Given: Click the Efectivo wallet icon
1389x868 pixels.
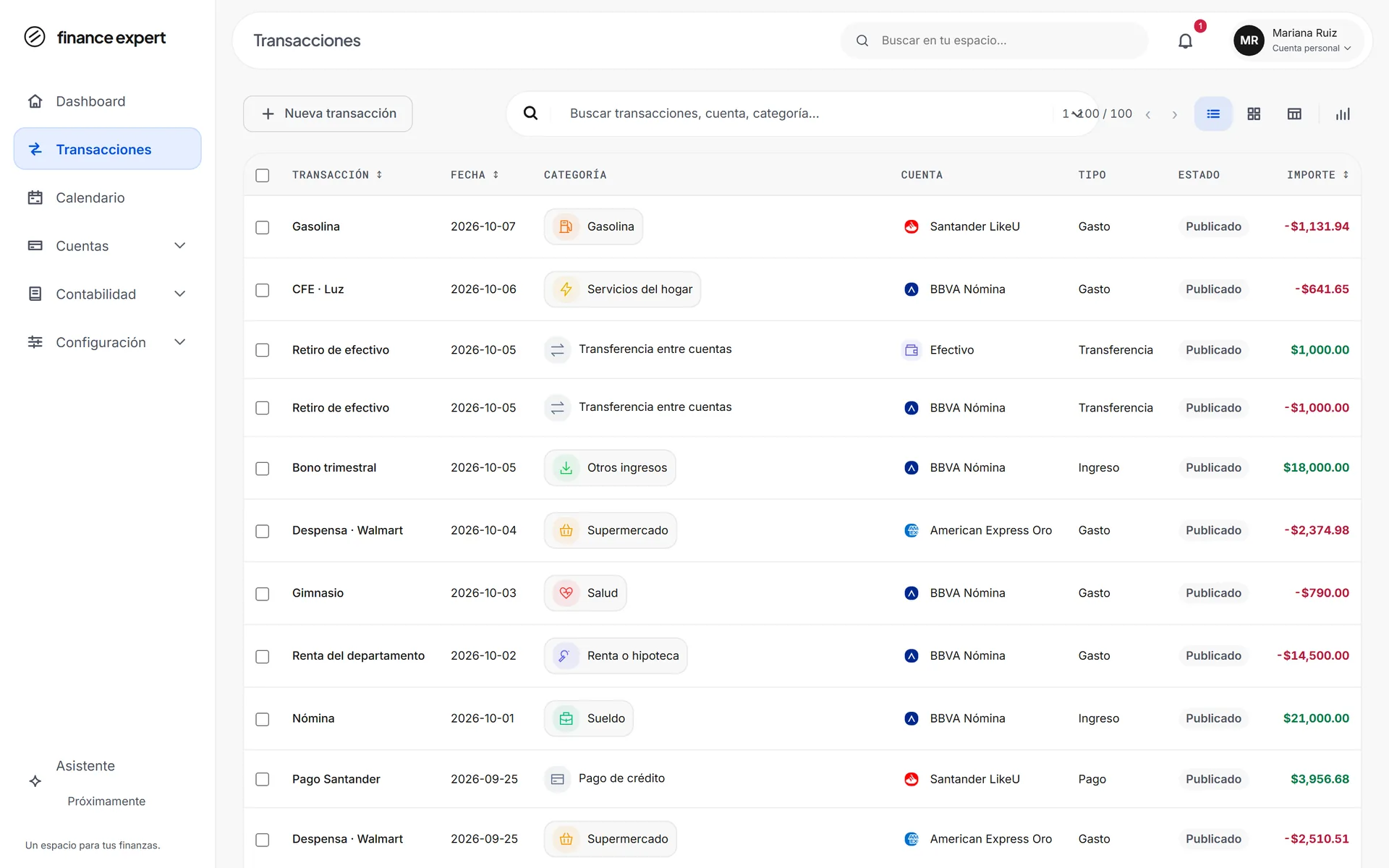Looking at the screenshot, I should (x=912, y=350).
